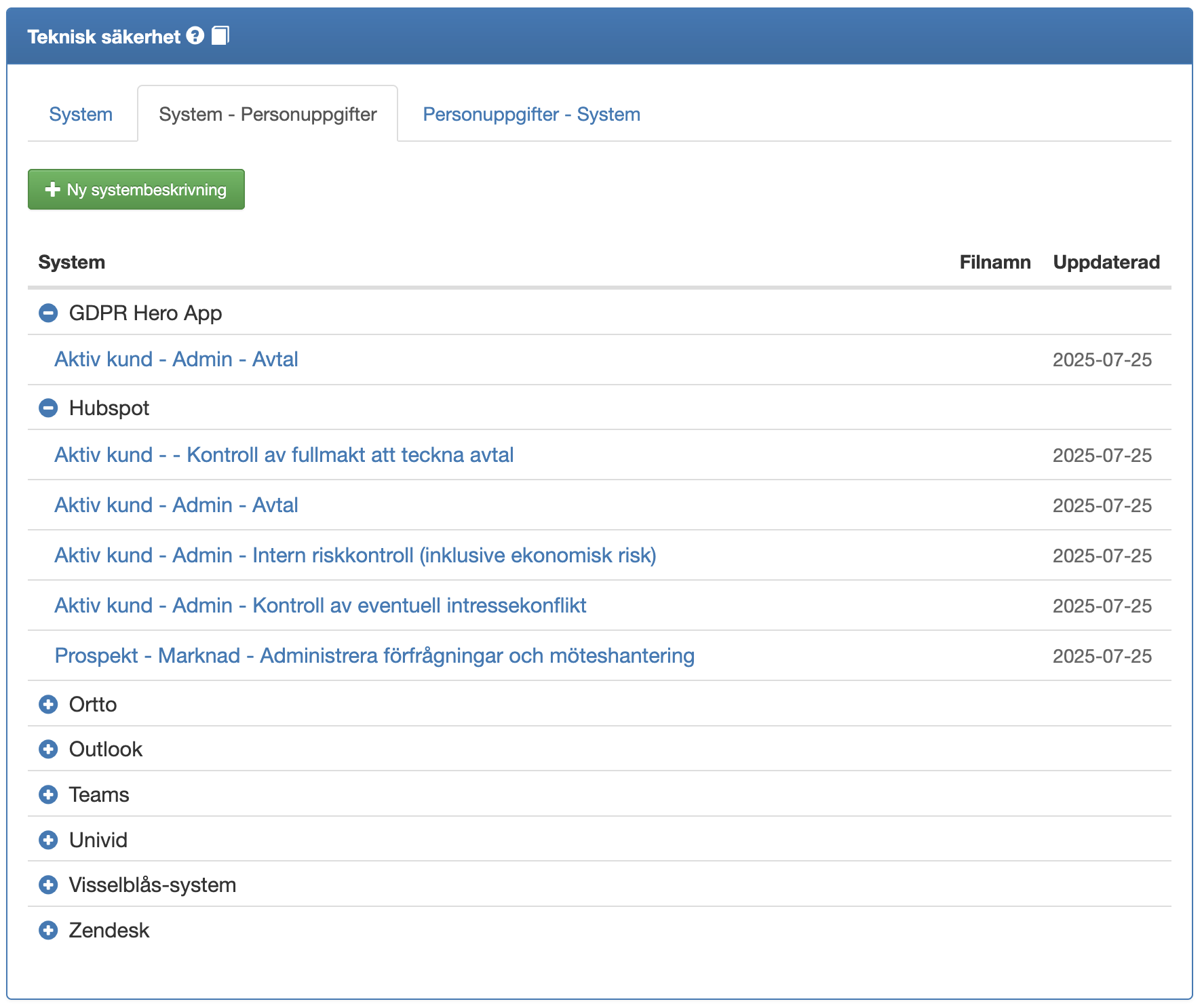
Task: Expand the Teams system row
Action: [48, 795]
